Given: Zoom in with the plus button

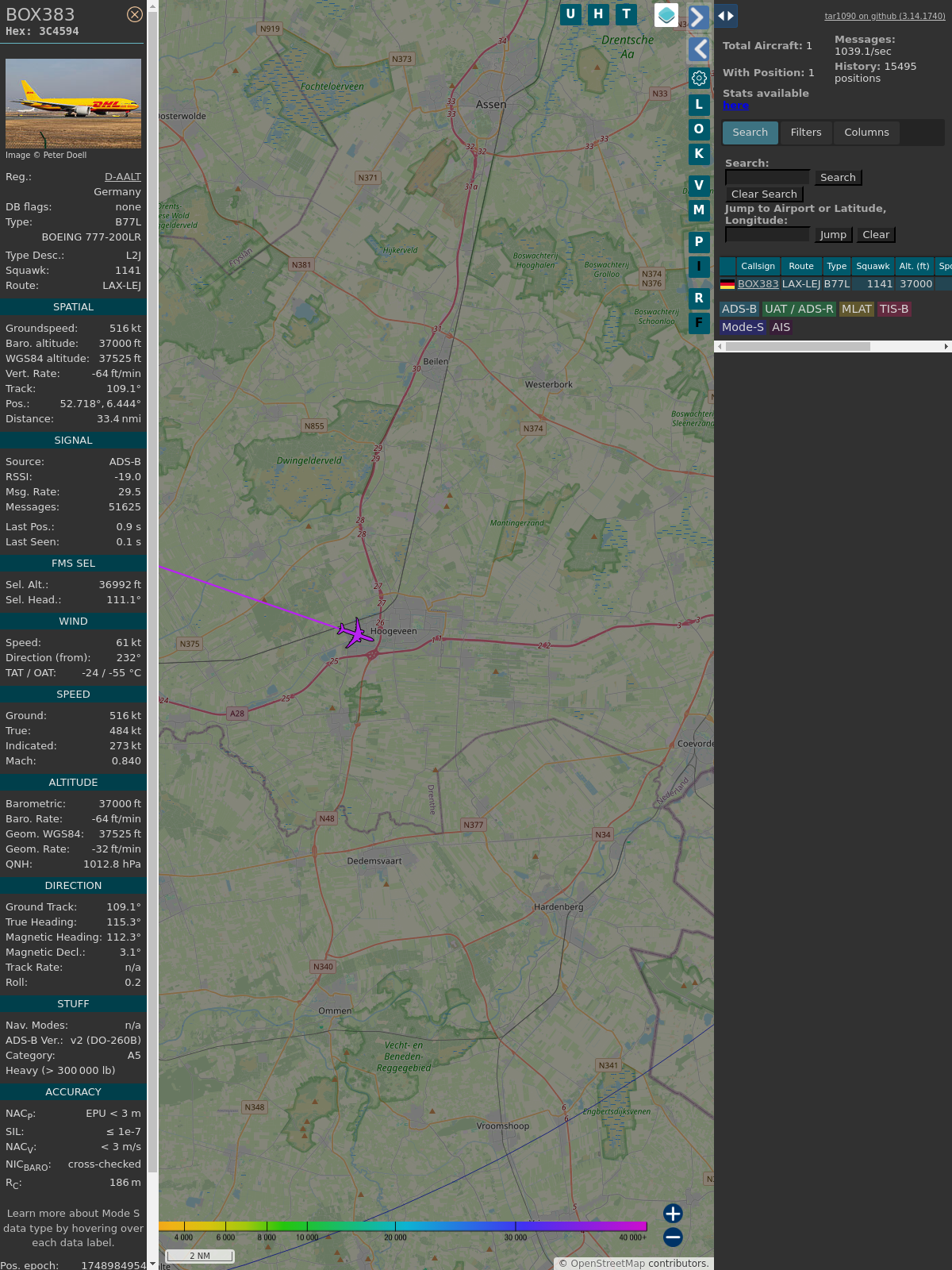Looking at the screenshot, I should pos(673,1214).
